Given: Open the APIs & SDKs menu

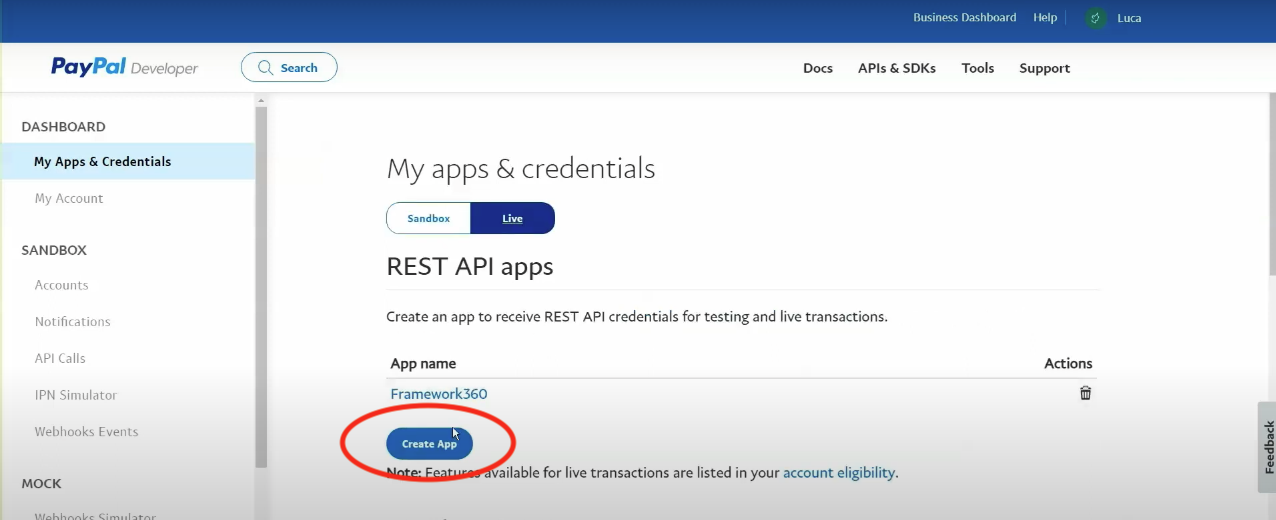Looking at the screenshot, I should coord(896,68).
